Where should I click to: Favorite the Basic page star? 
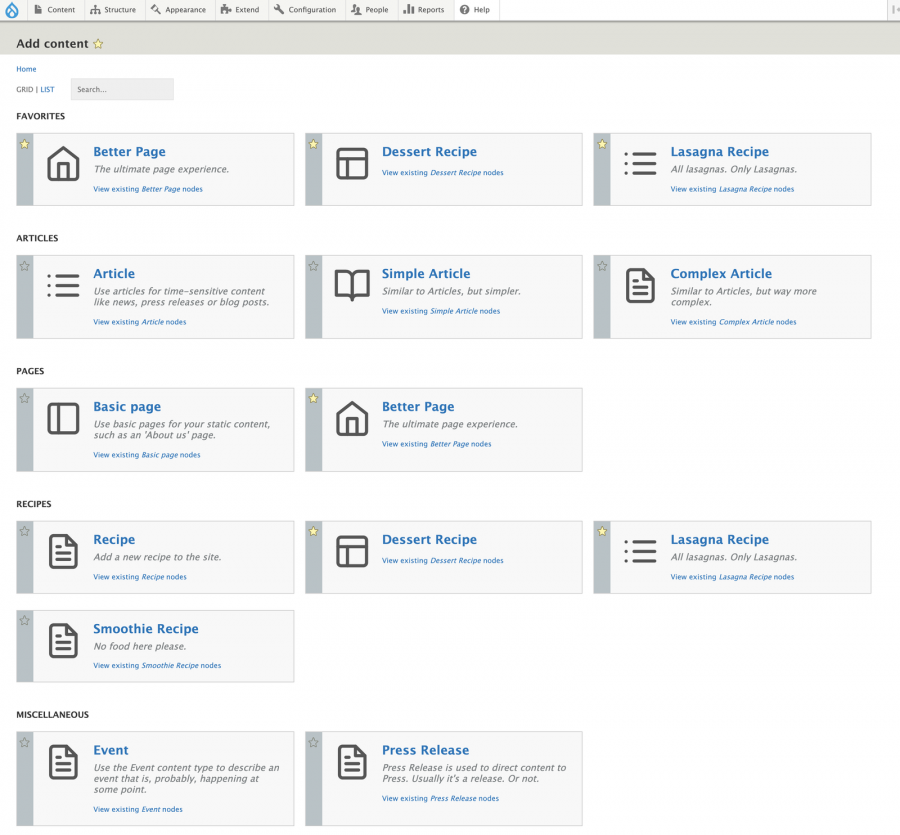(x=25, y=398)
